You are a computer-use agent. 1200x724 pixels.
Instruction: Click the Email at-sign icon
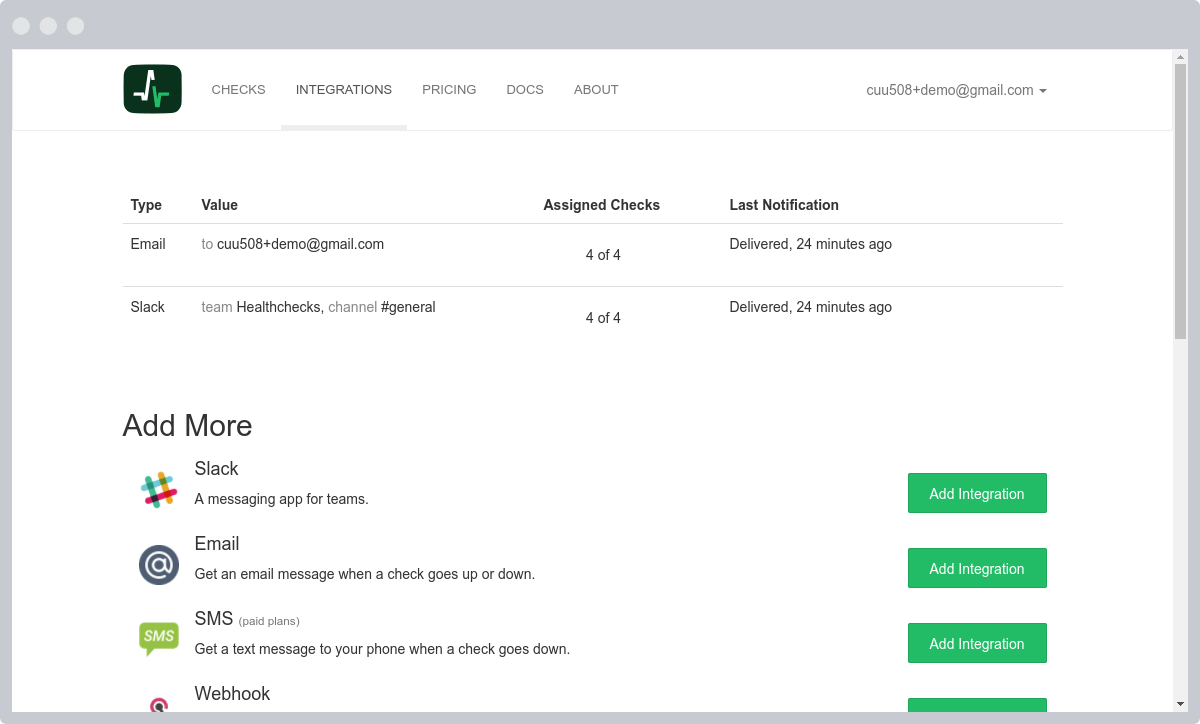(158, 565)
